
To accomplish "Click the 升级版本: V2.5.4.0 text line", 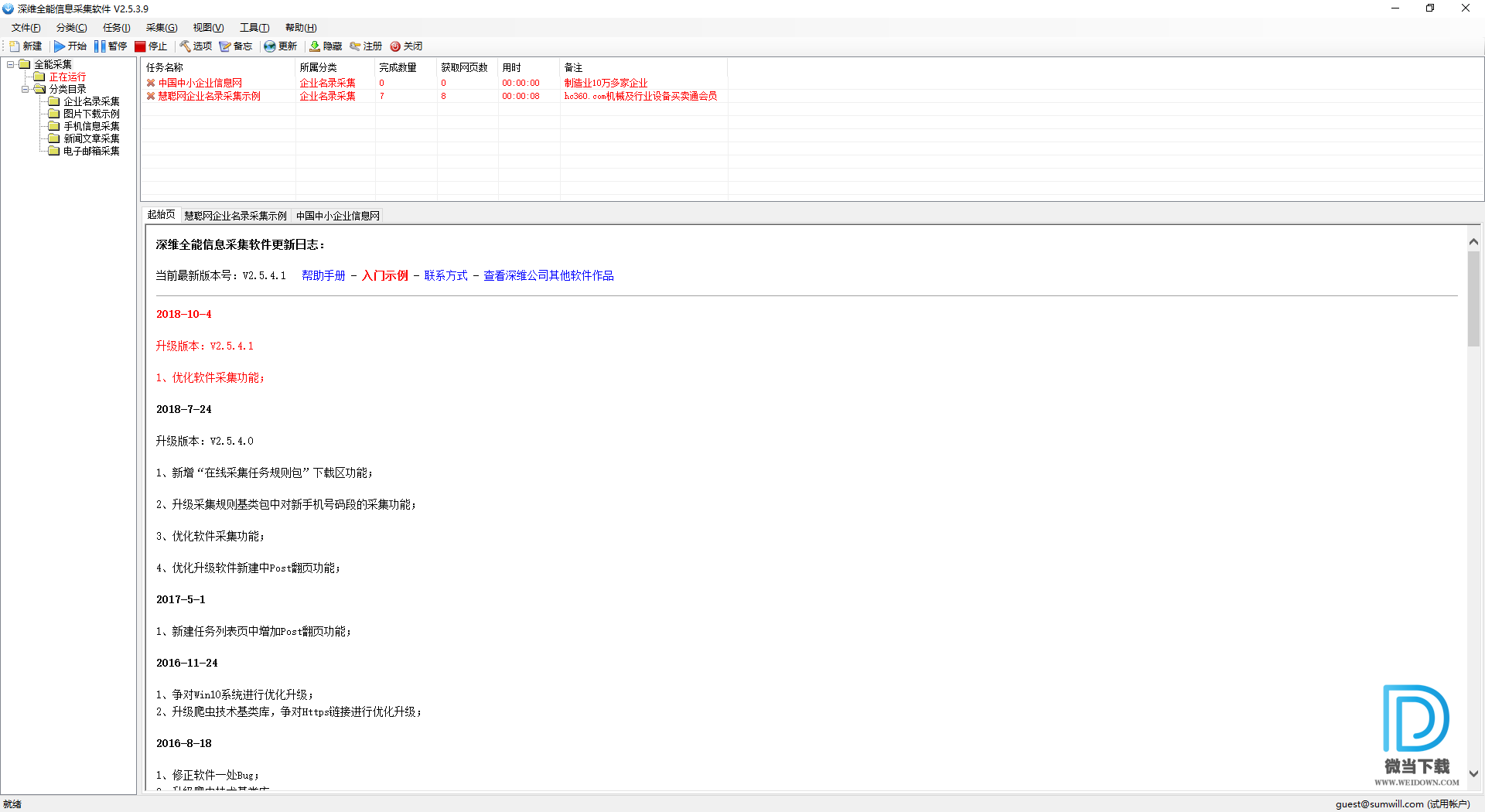I will [x=204, y=441].
